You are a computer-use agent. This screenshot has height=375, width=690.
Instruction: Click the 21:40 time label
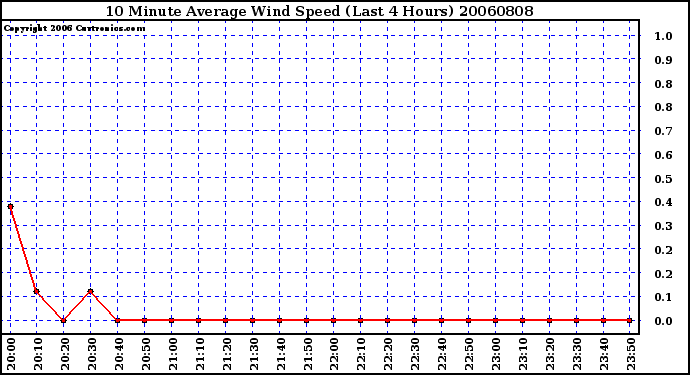pyautogui.click(x=281, y=354)
